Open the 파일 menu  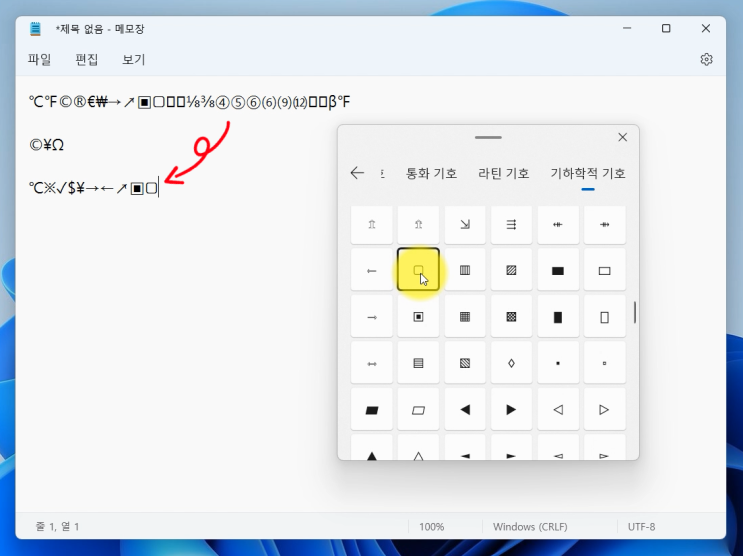[x=39, y=59]
